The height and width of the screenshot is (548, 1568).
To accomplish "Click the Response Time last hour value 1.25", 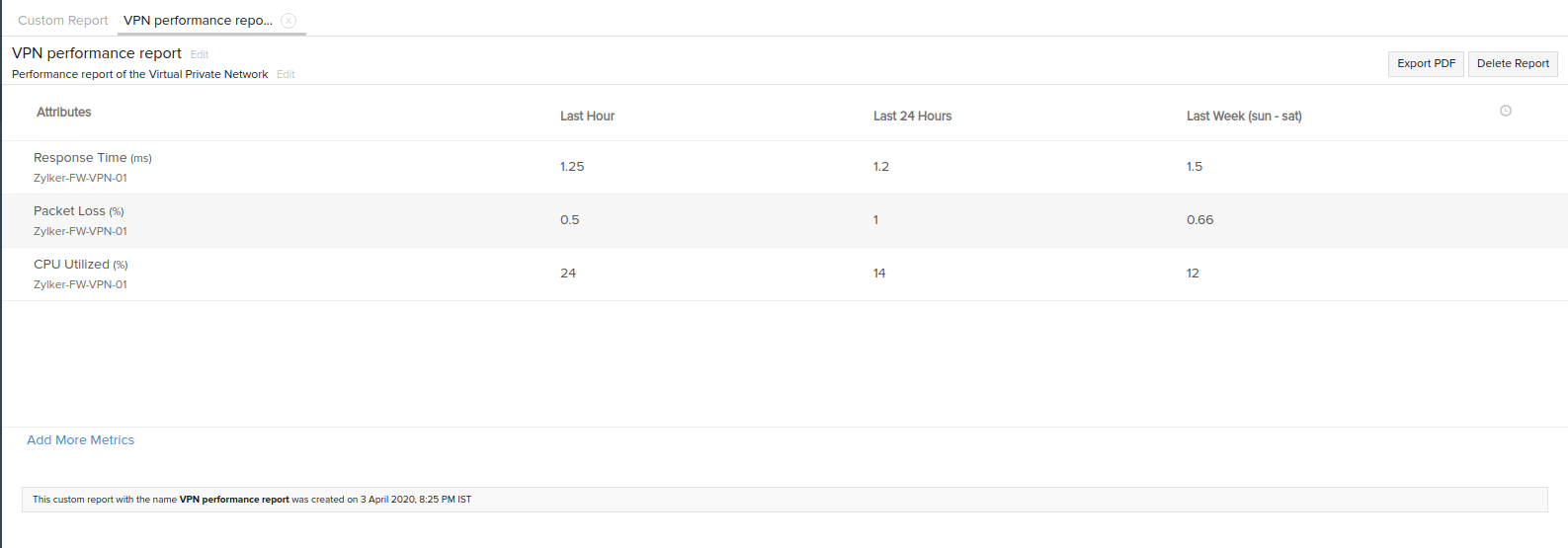I will click(x=572, y=167).
